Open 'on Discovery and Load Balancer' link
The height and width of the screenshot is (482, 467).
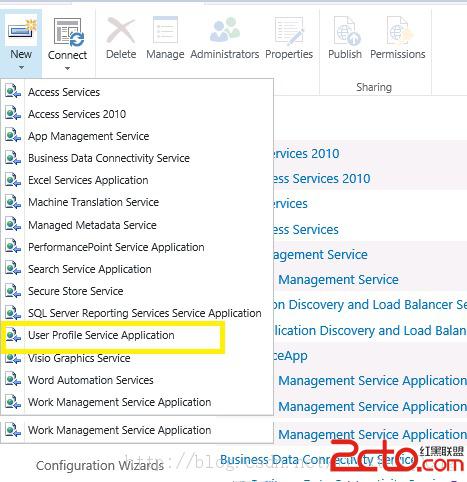(x=370, y=305)
